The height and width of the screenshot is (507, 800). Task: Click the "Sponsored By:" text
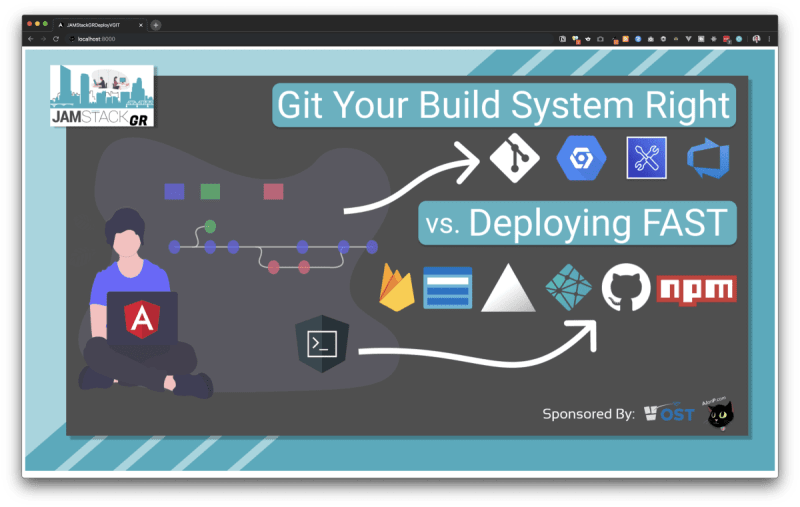pyautogui.click(x=589, y=414)
